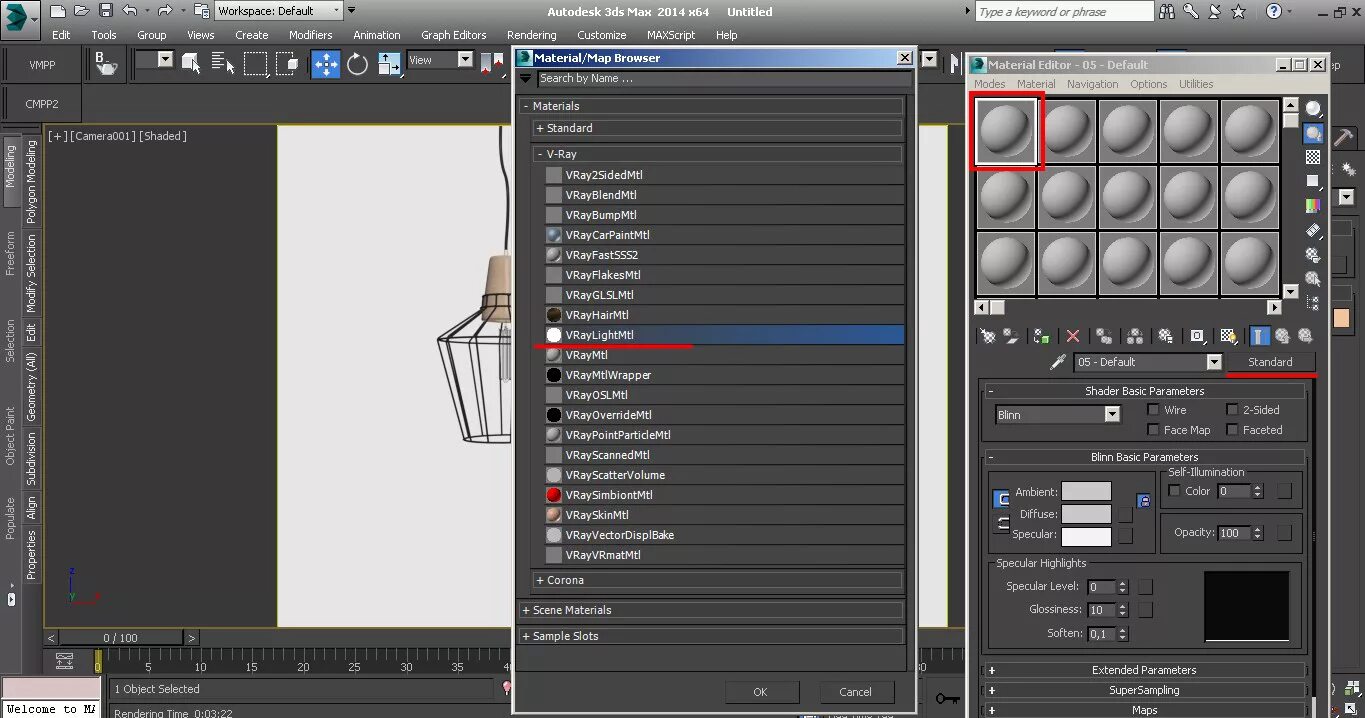The image size is (1365, 718).
Task: Toggle Backlight icon in Material Editor
Action: tap(1313, 133)
